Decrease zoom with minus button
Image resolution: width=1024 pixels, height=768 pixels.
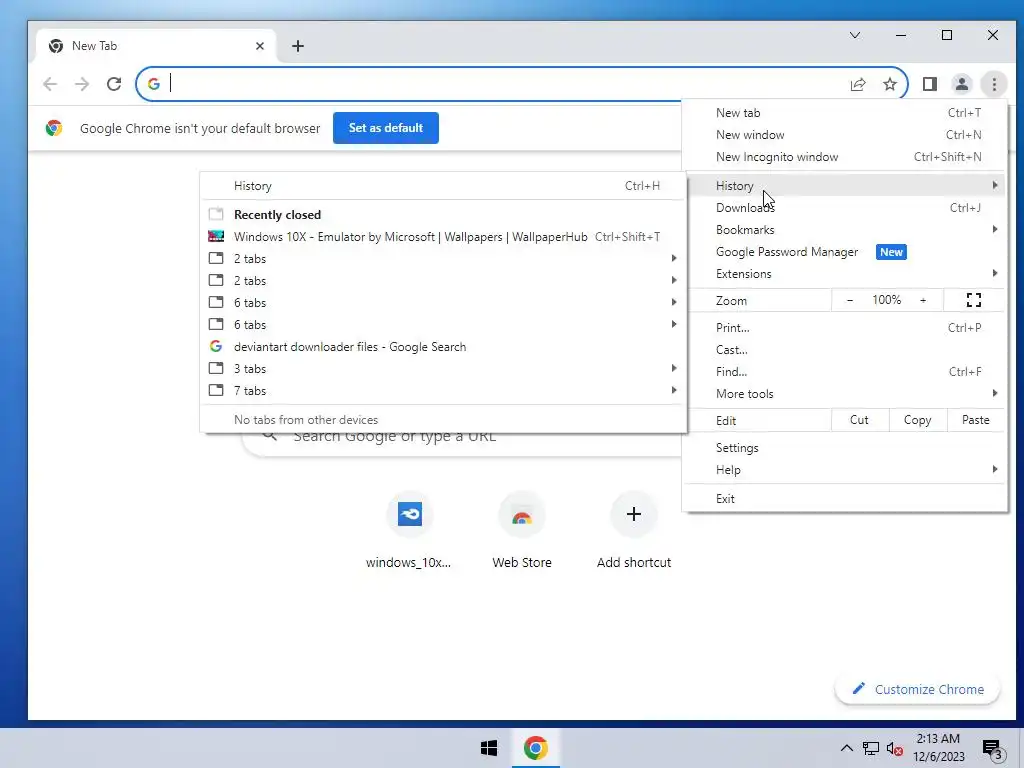[x=850, y=300]
